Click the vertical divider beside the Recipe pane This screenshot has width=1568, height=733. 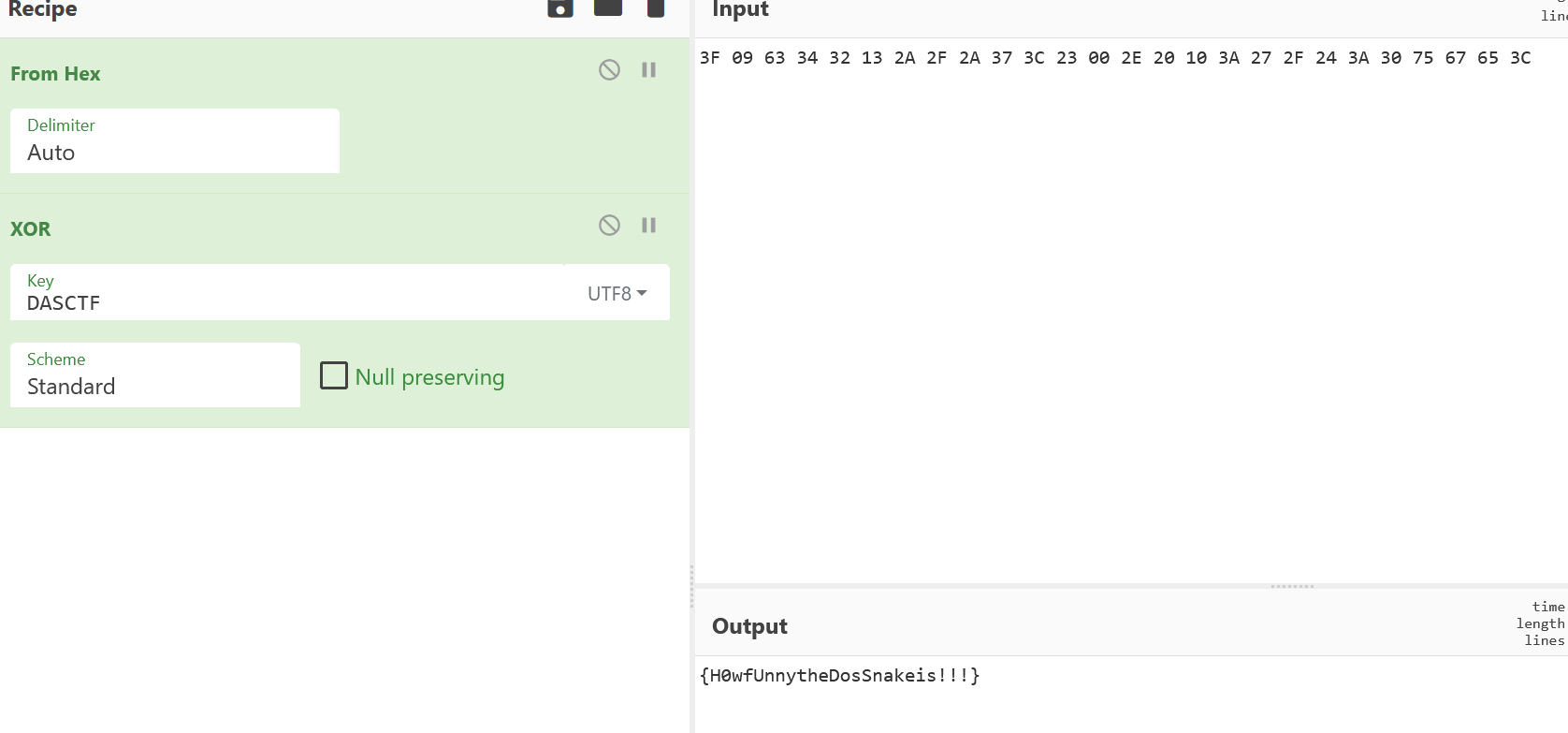(x=691, y=586)
